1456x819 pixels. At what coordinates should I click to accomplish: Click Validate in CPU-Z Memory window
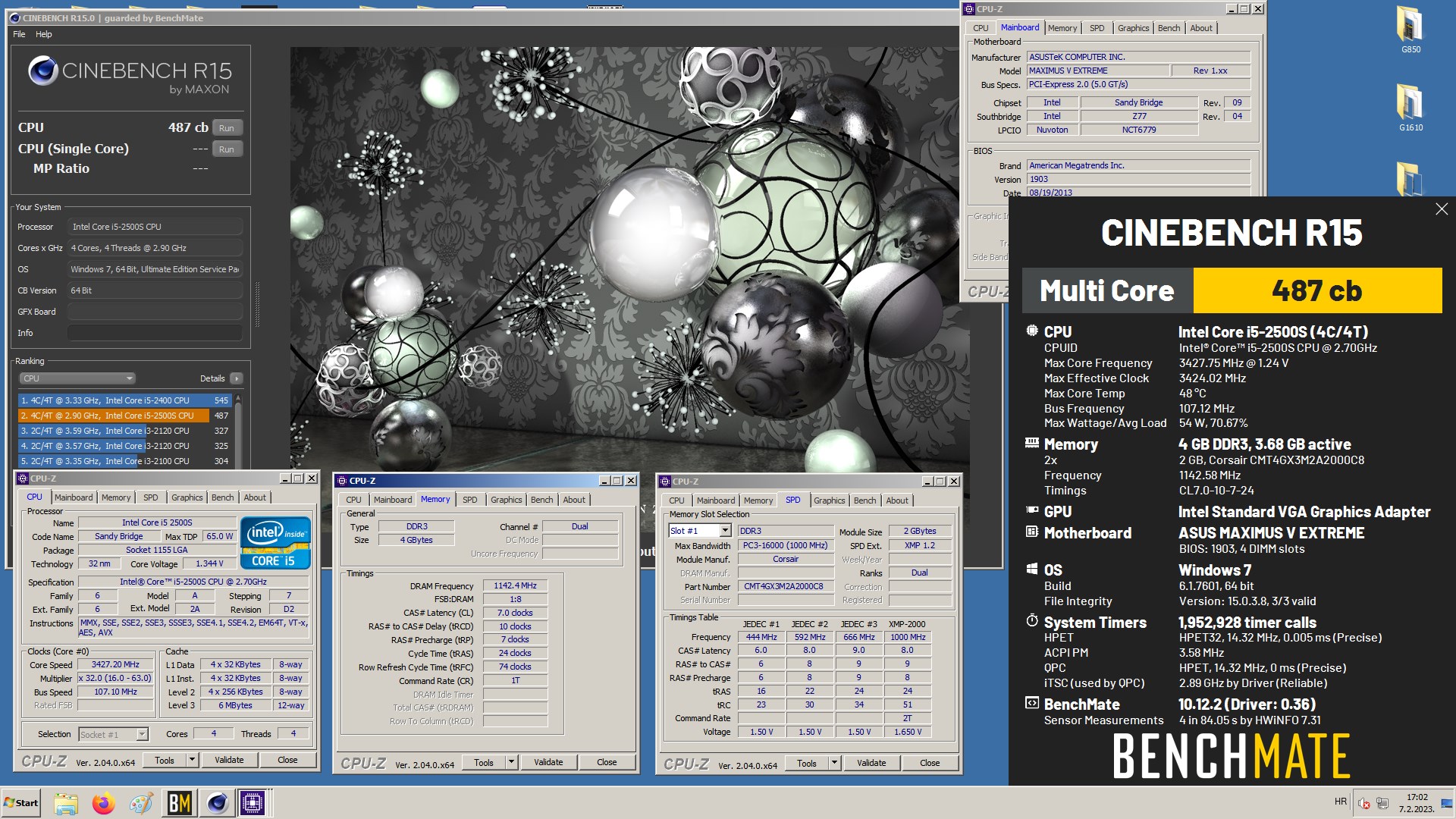548,762
